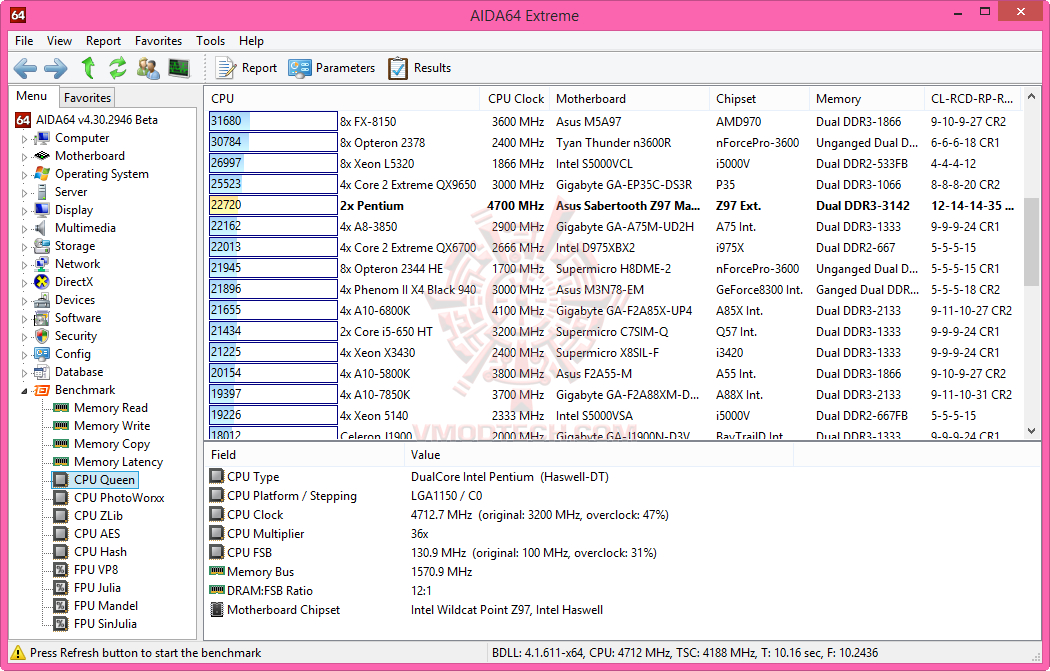Select the Display tree icon
Viewport: 1050px width, 671px height.
42,210
